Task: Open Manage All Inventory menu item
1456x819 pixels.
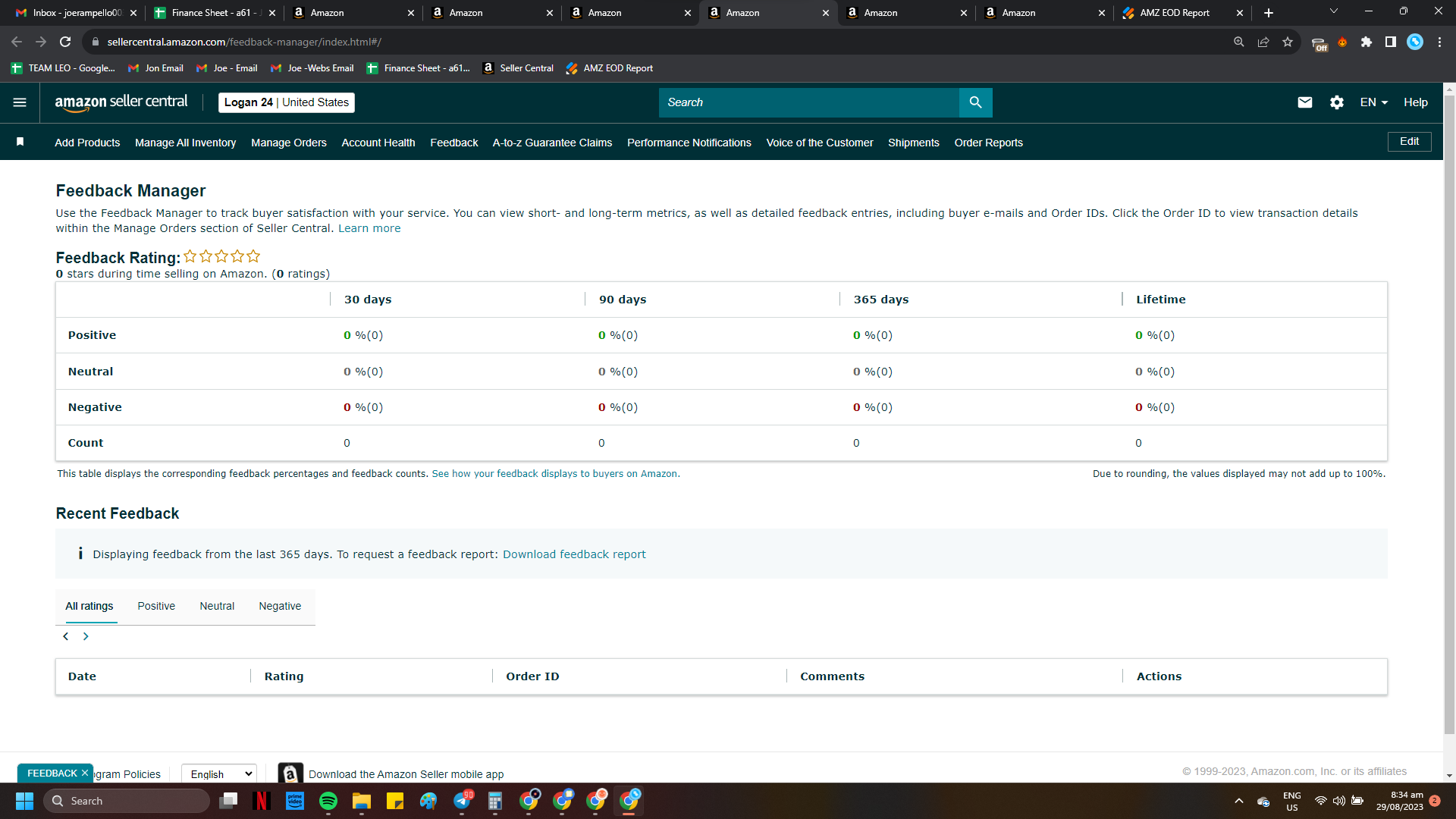Action: coord(186,143)
